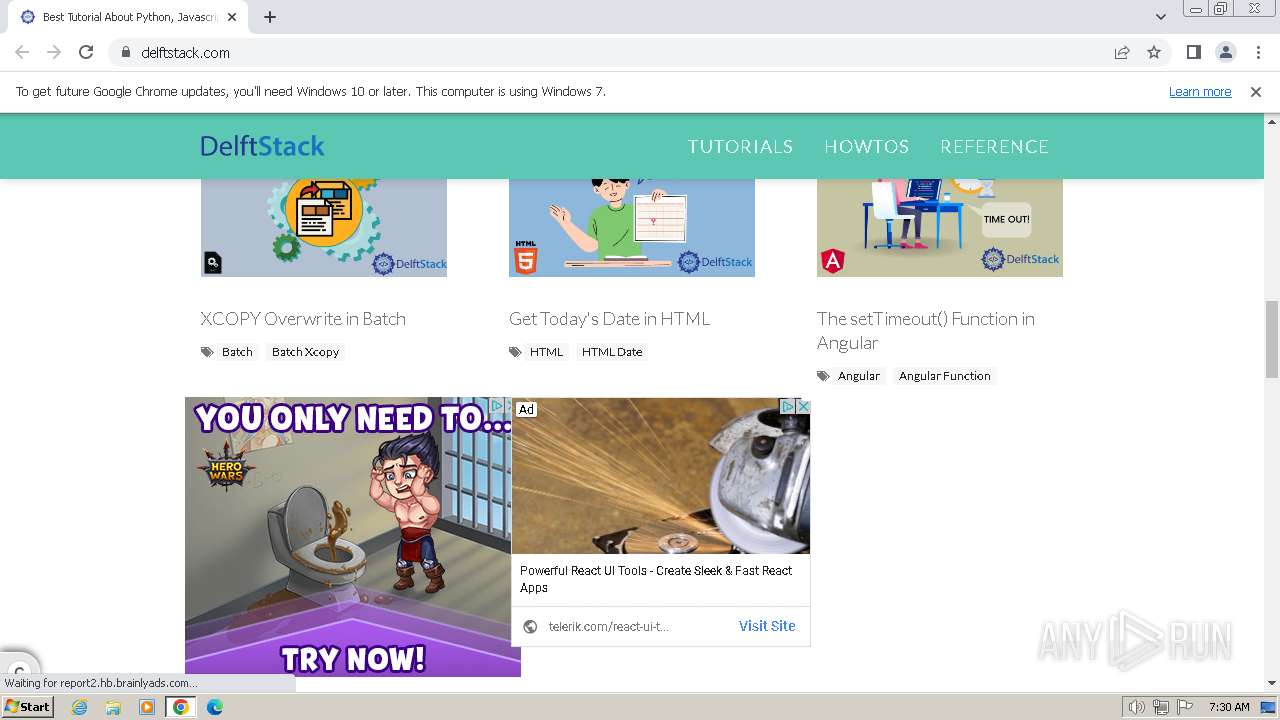Open Windows Media Player from taskbar

(x=147, y=707)
